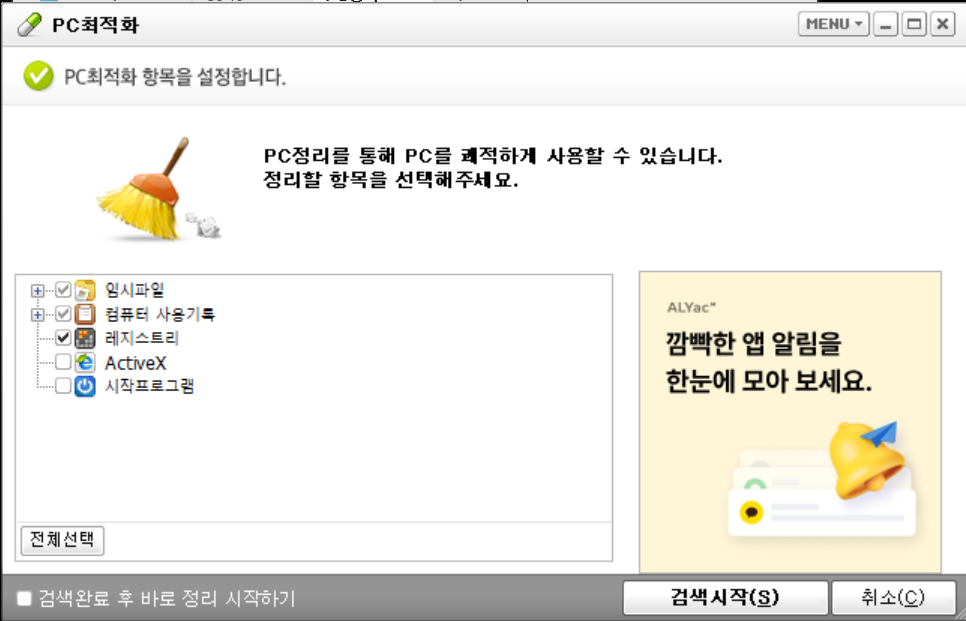Screen dimensions: 966x621
Task: Click the 컴퓨터 사용기록 notepad icon
Action: (x=85, y=314)
